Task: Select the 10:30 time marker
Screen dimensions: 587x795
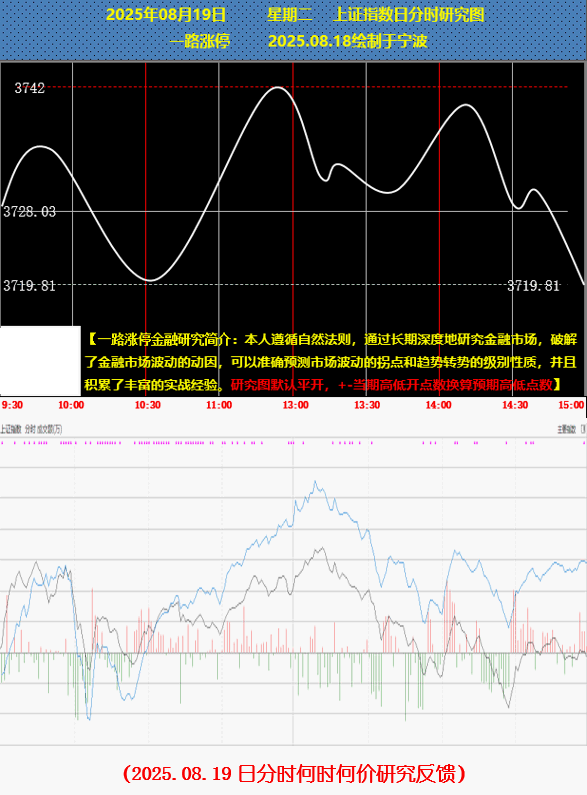Action: pyautogui.click(x=148, y=405)
